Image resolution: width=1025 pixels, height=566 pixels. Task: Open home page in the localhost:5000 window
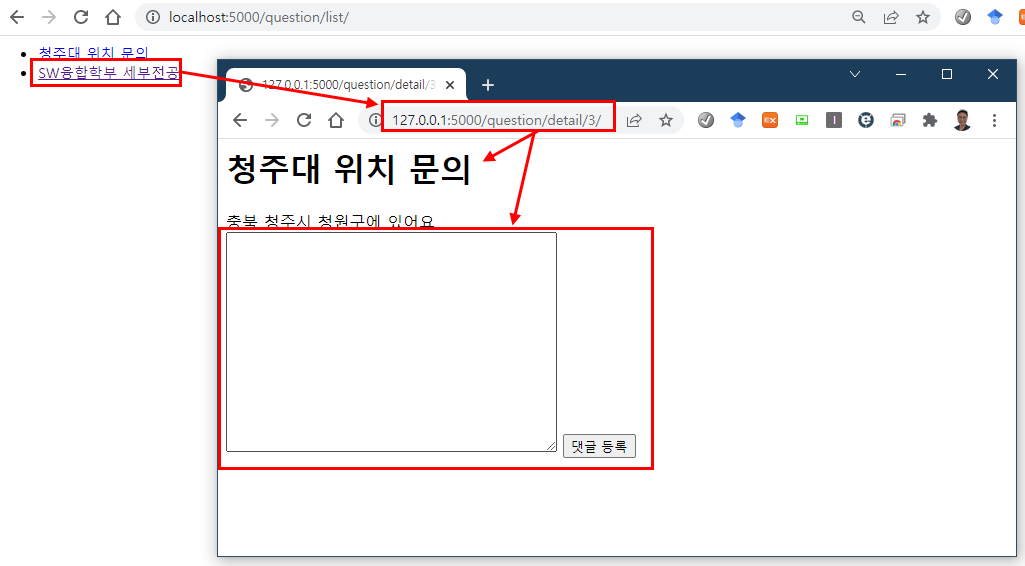click(113, 17)
